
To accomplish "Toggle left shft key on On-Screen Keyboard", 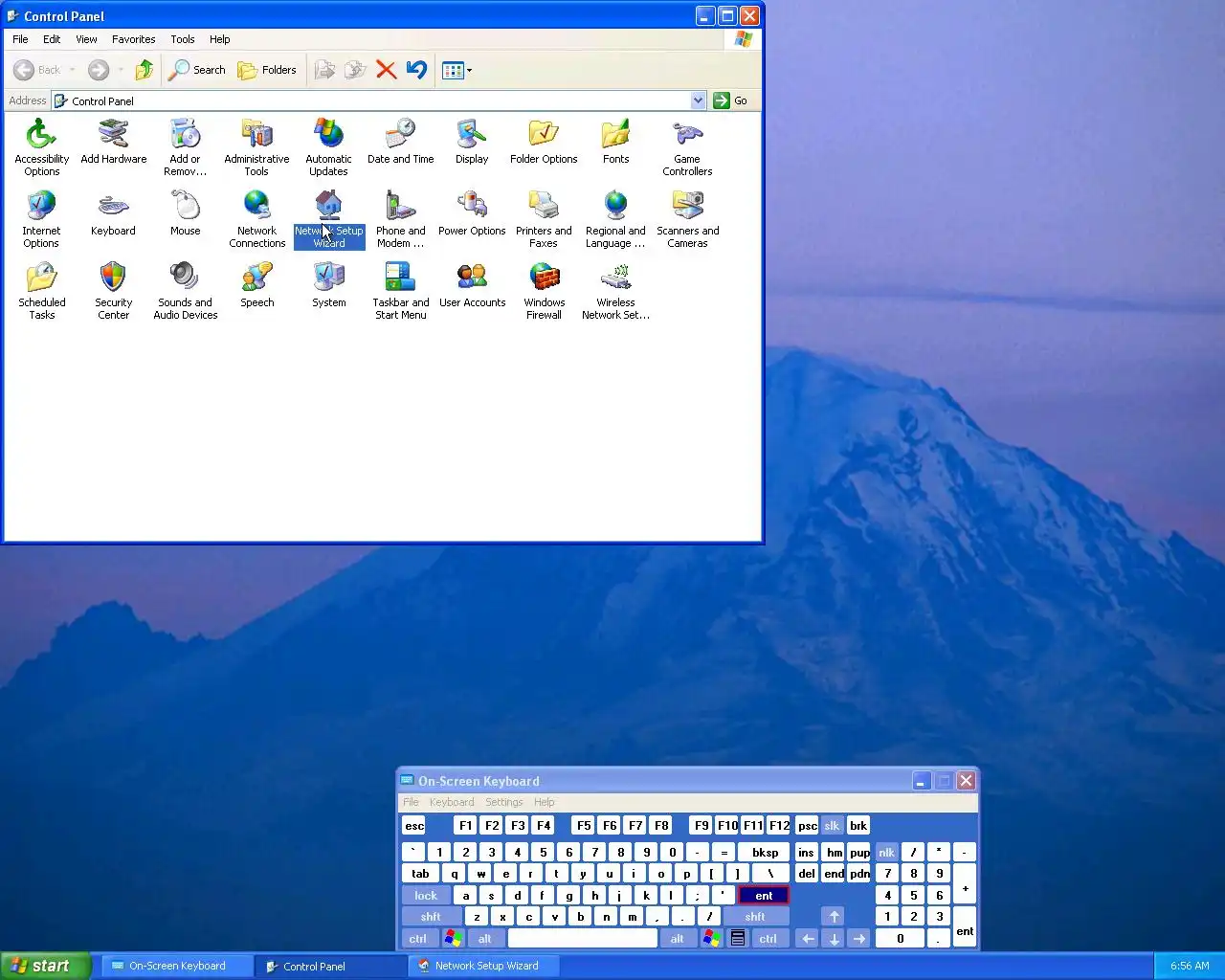I will pyautogui.click(x=431, y=917).
